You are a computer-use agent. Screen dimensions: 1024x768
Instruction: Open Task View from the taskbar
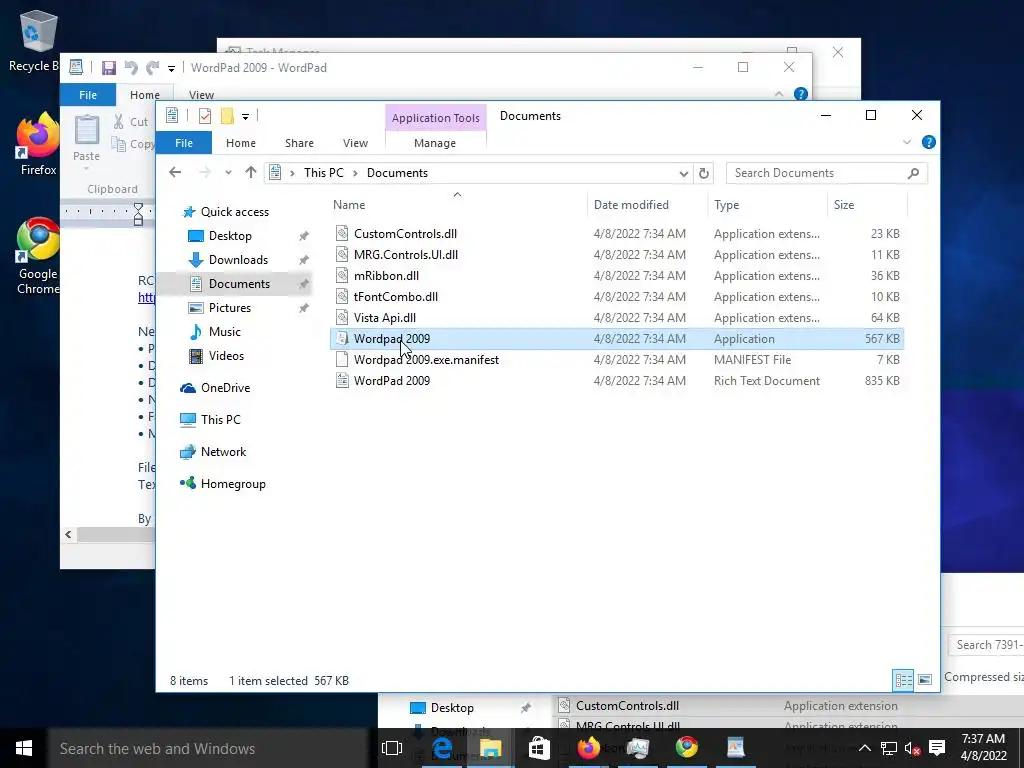pyautogui.click(x=392, y=748)
